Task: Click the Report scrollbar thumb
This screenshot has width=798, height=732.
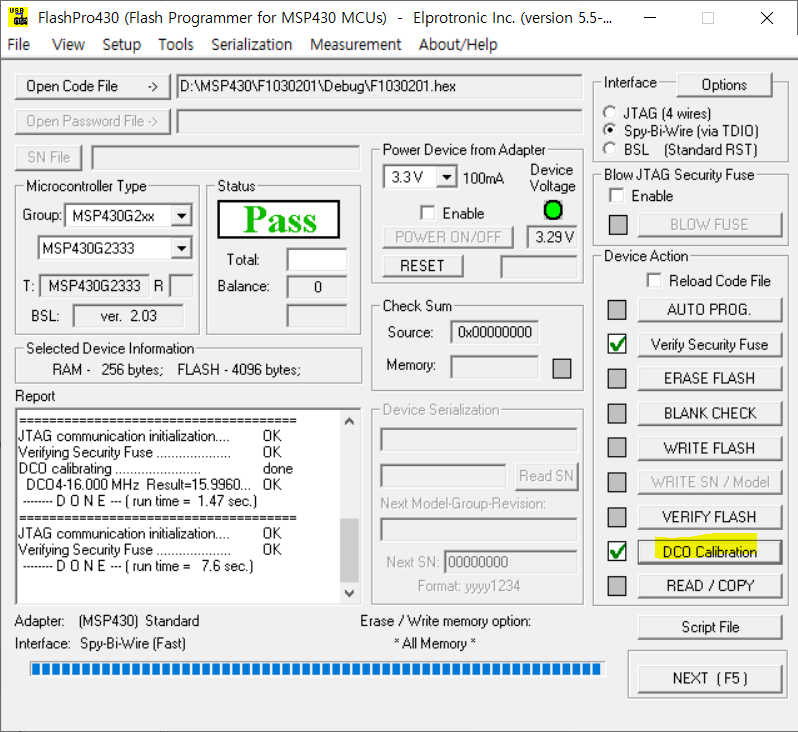Action: 349,550
